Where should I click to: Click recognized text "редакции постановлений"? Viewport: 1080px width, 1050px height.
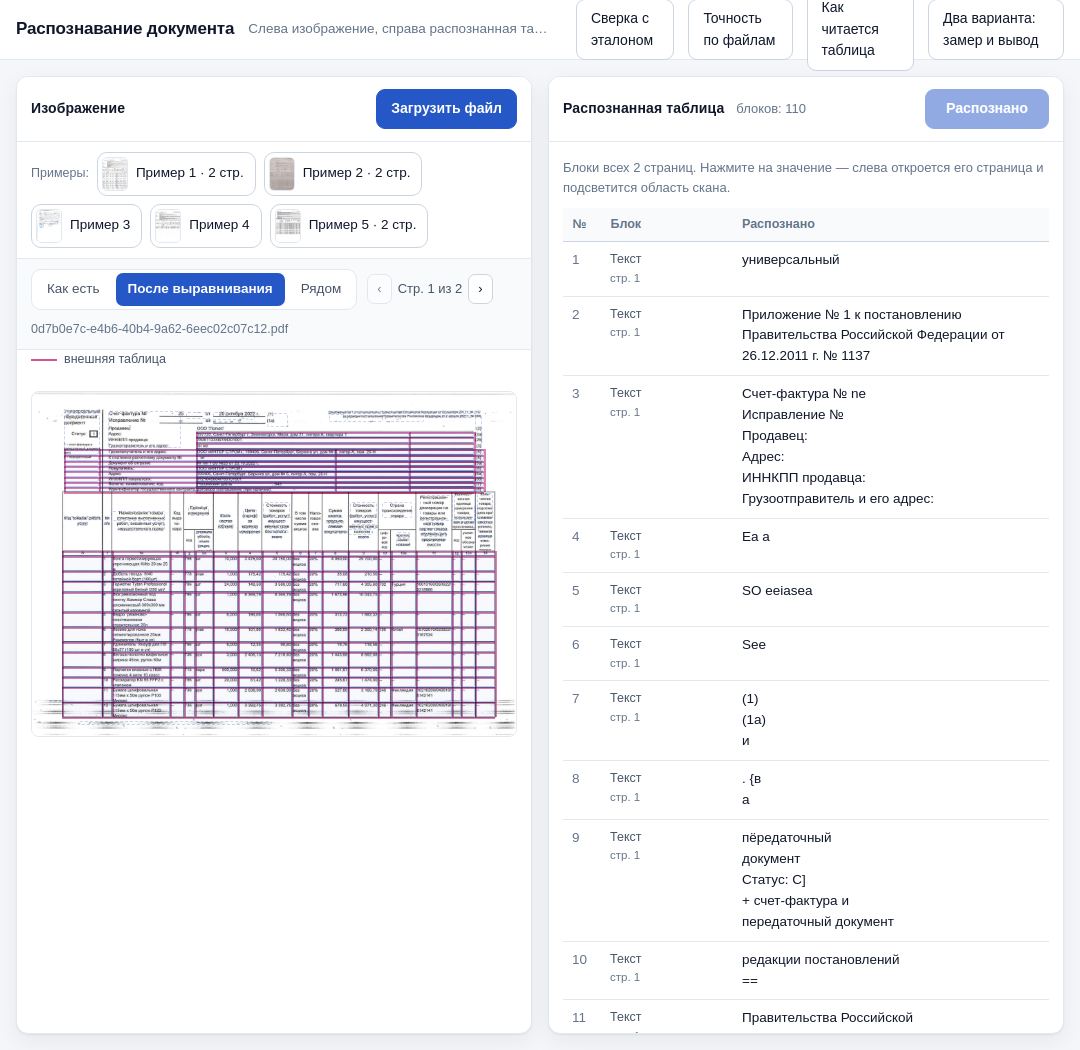[820, 960]
